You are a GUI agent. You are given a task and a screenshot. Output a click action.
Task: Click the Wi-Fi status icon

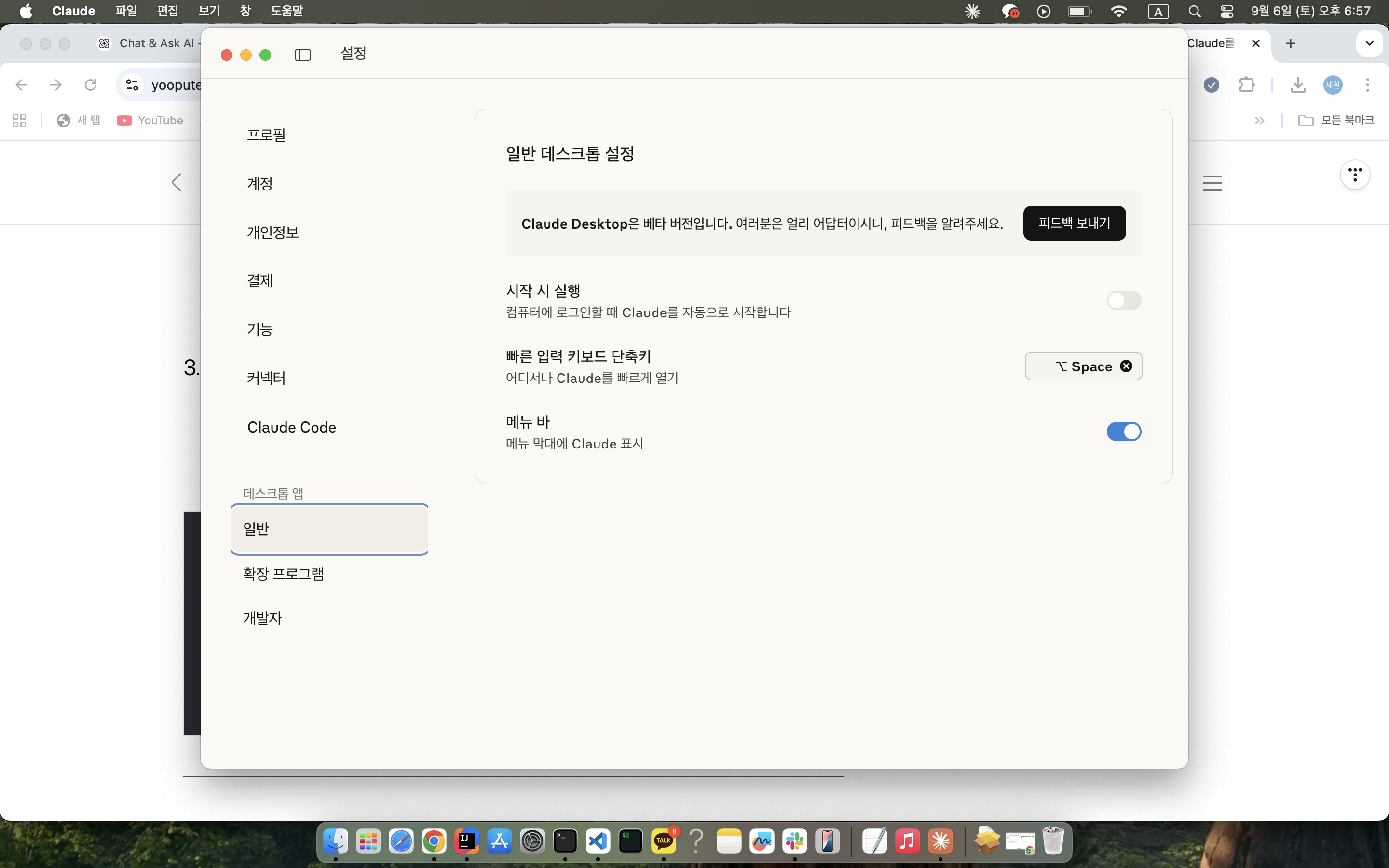click(x=1118, y=12)
